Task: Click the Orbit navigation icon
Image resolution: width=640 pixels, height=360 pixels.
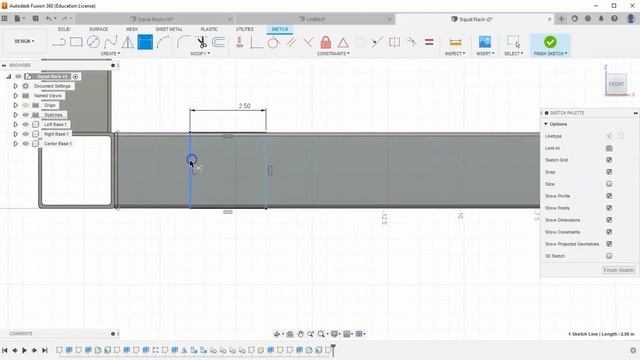Action: click(x=277, y=334)
